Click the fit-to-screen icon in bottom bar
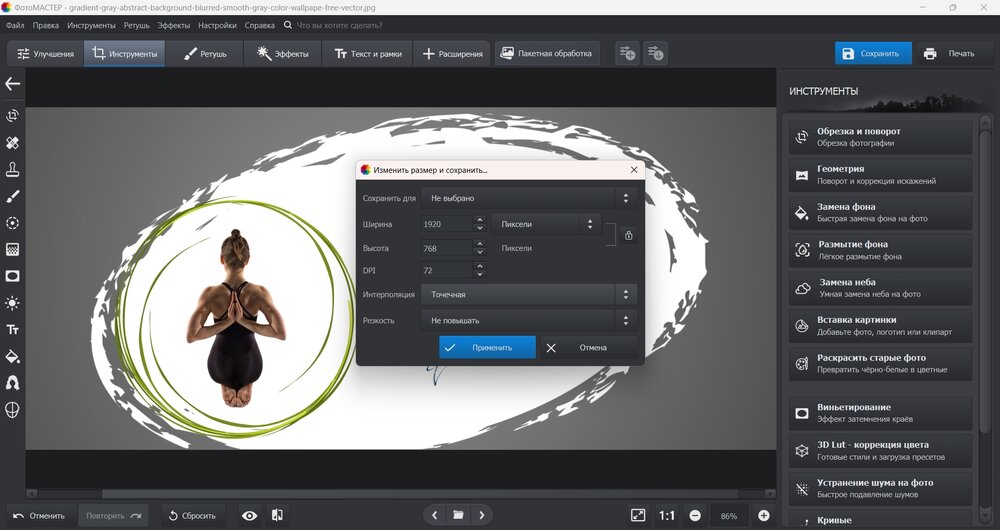This screenshot has width=1000, height=530. (638, 515)
